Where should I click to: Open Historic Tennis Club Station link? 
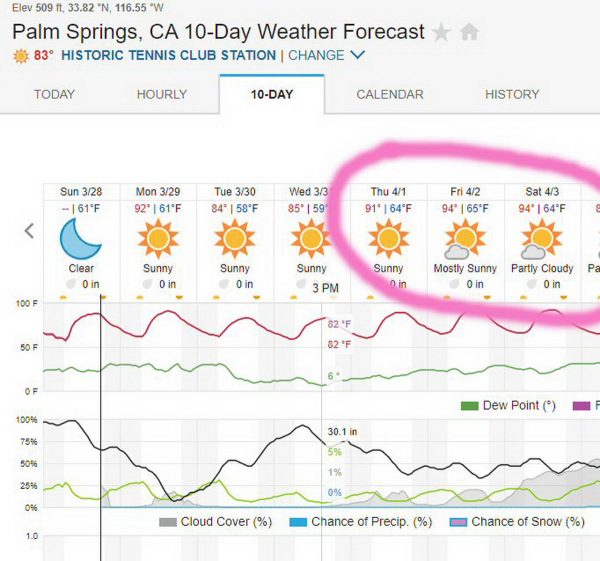point(168,56)
